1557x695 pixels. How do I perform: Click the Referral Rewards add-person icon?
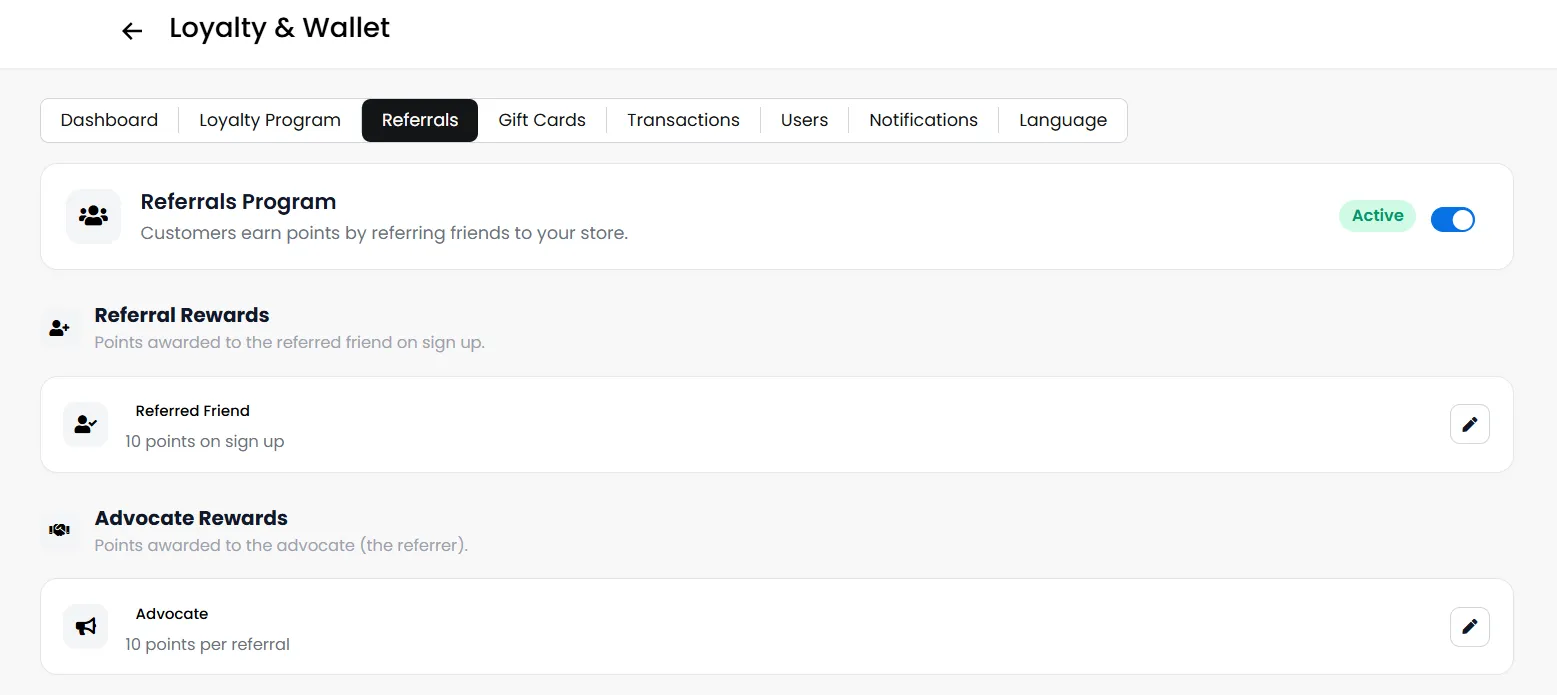(60, 327)
